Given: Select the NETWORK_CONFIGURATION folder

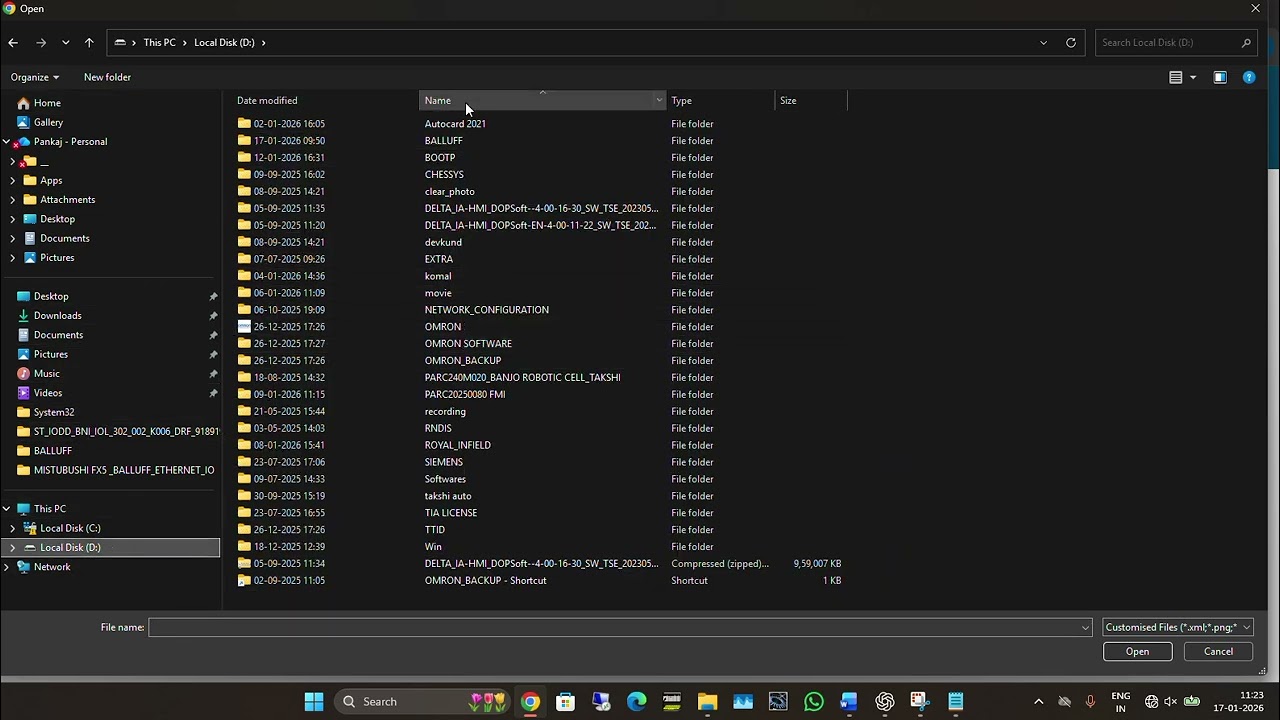Looking at the screenshot, I should 486,310.
